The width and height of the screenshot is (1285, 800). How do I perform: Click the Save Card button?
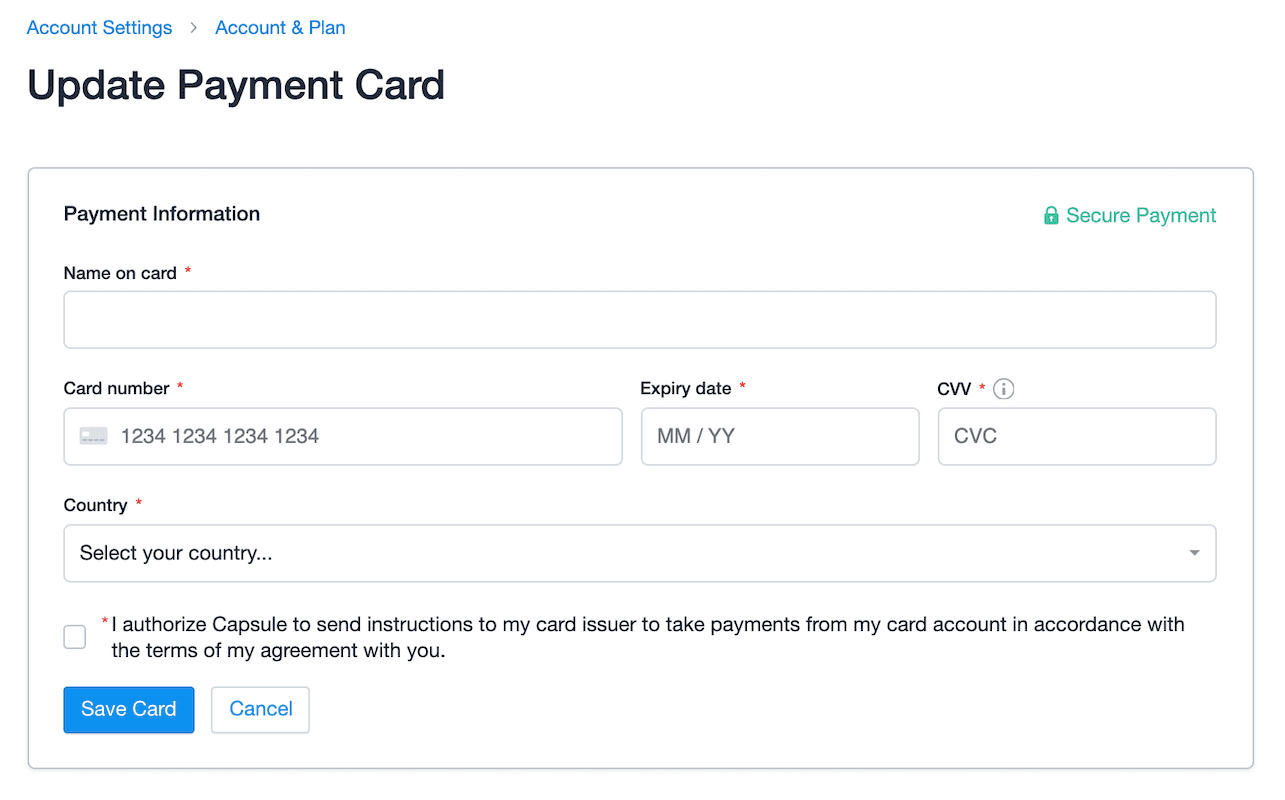tap(129, 709)
